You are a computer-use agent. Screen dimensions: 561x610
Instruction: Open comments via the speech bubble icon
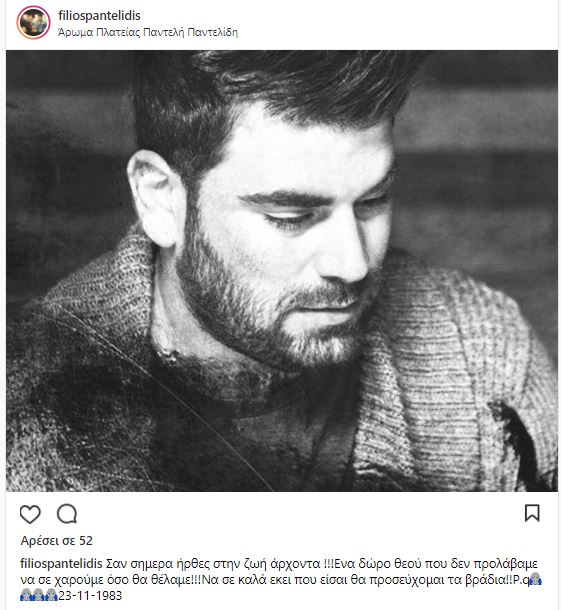(x=67, y=514)
